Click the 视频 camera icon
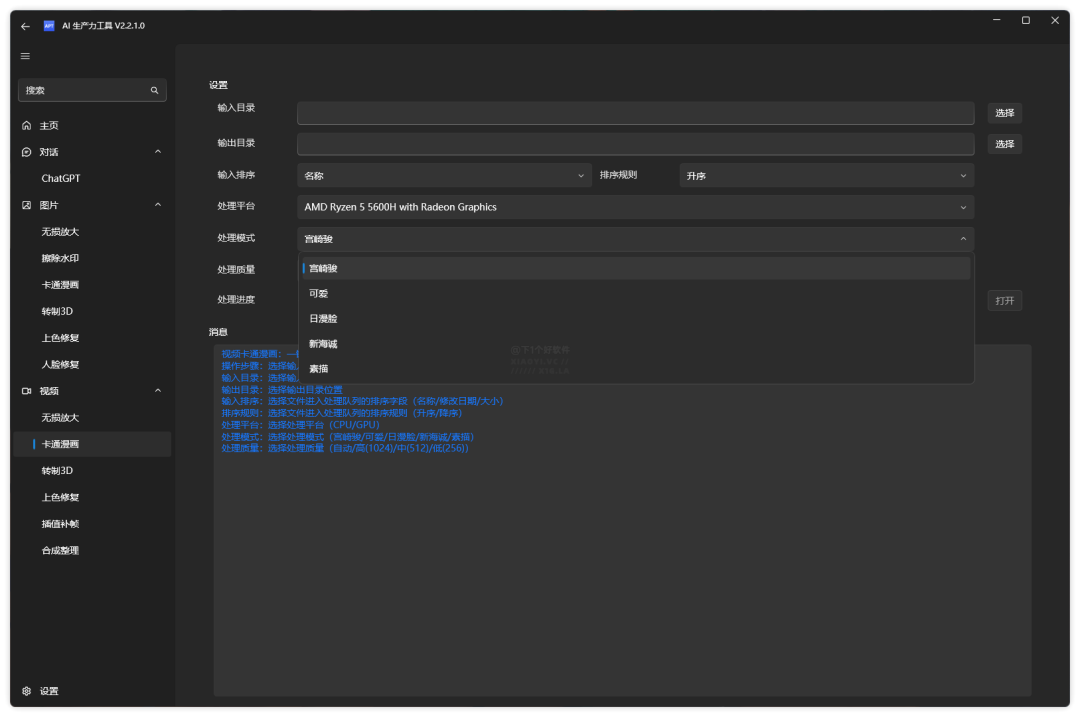 pos(26,391)
